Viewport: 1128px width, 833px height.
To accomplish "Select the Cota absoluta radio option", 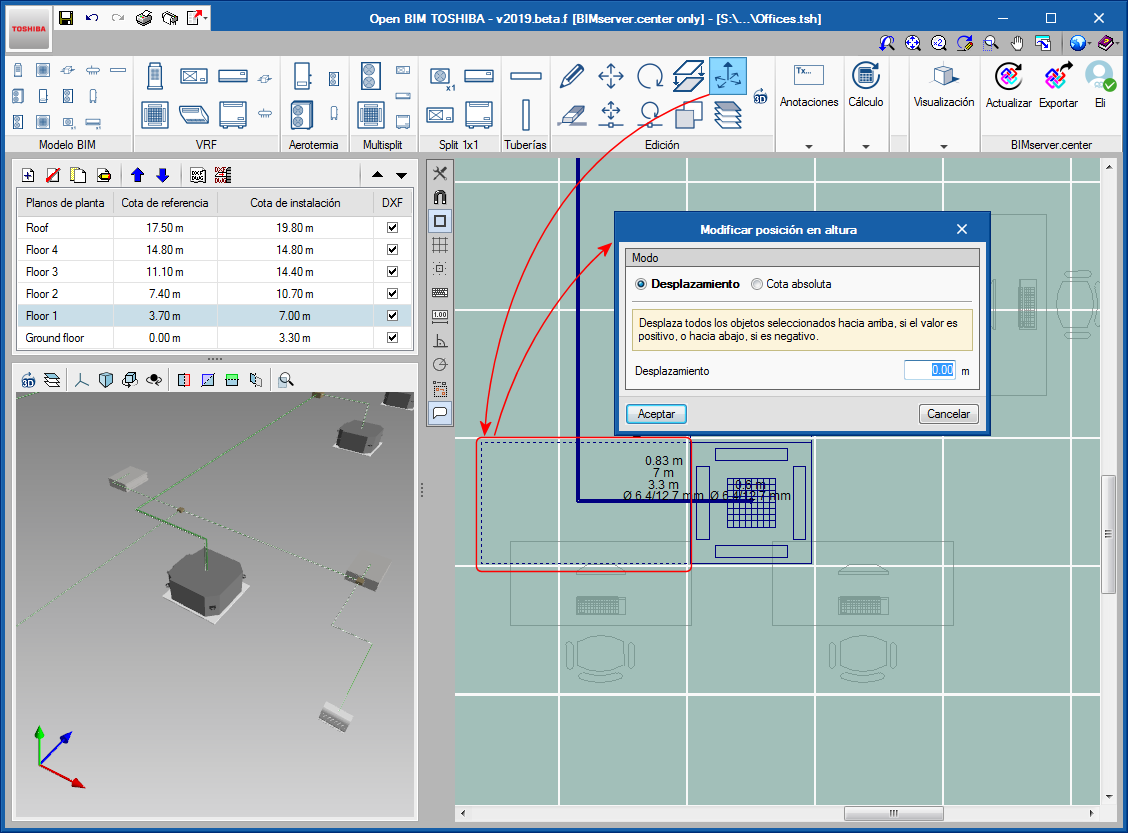I will tap(757, 284).
